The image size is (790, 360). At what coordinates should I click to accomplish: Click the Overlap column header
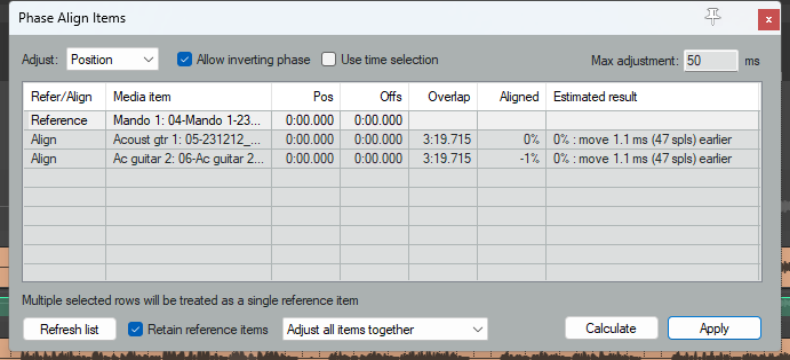coord(443,97)
